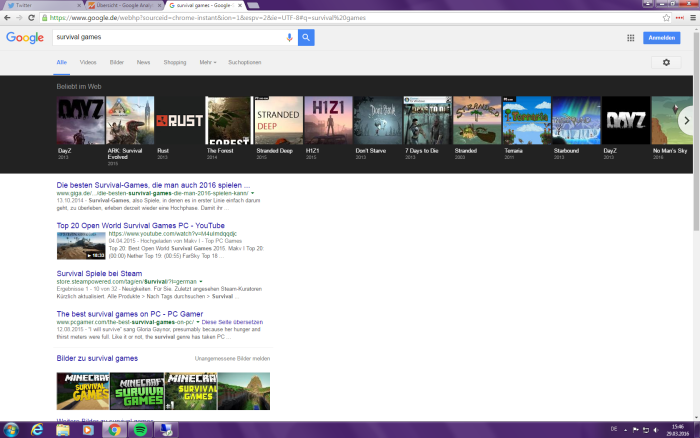Open The best survival games on PC link
This screenshot has height=438, width=700.
click(129, 314)
